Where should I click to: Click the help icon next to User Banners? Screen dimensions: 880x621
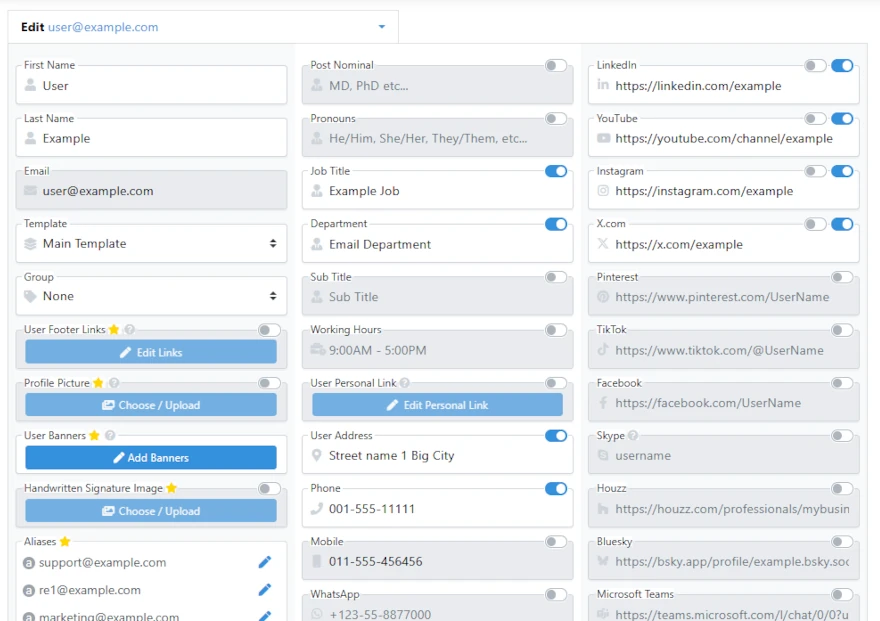pos(110,436)
